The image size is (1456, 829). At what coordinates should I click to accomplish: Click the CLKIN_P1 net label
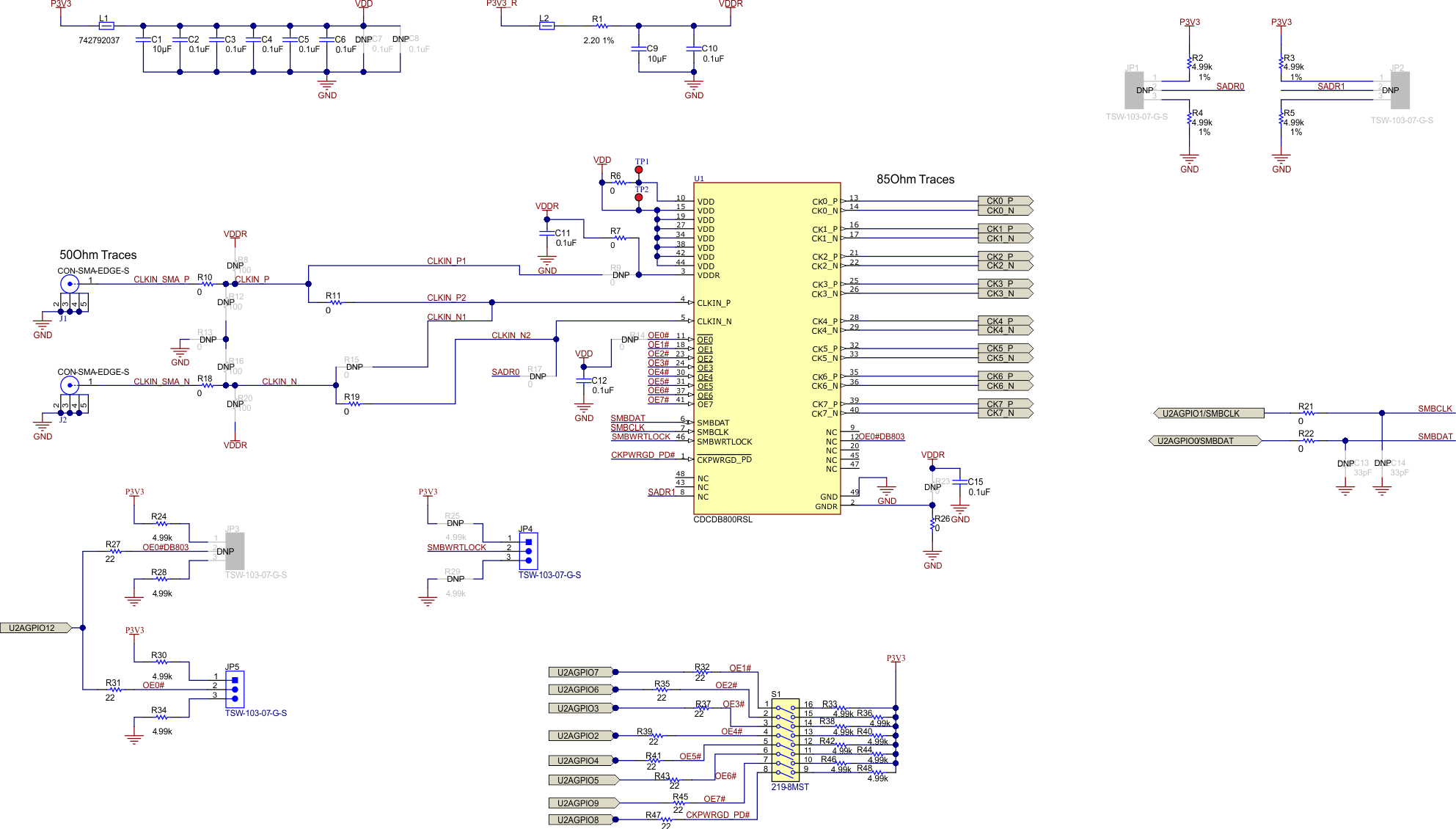pyautogui.click(x=446, y=261)
